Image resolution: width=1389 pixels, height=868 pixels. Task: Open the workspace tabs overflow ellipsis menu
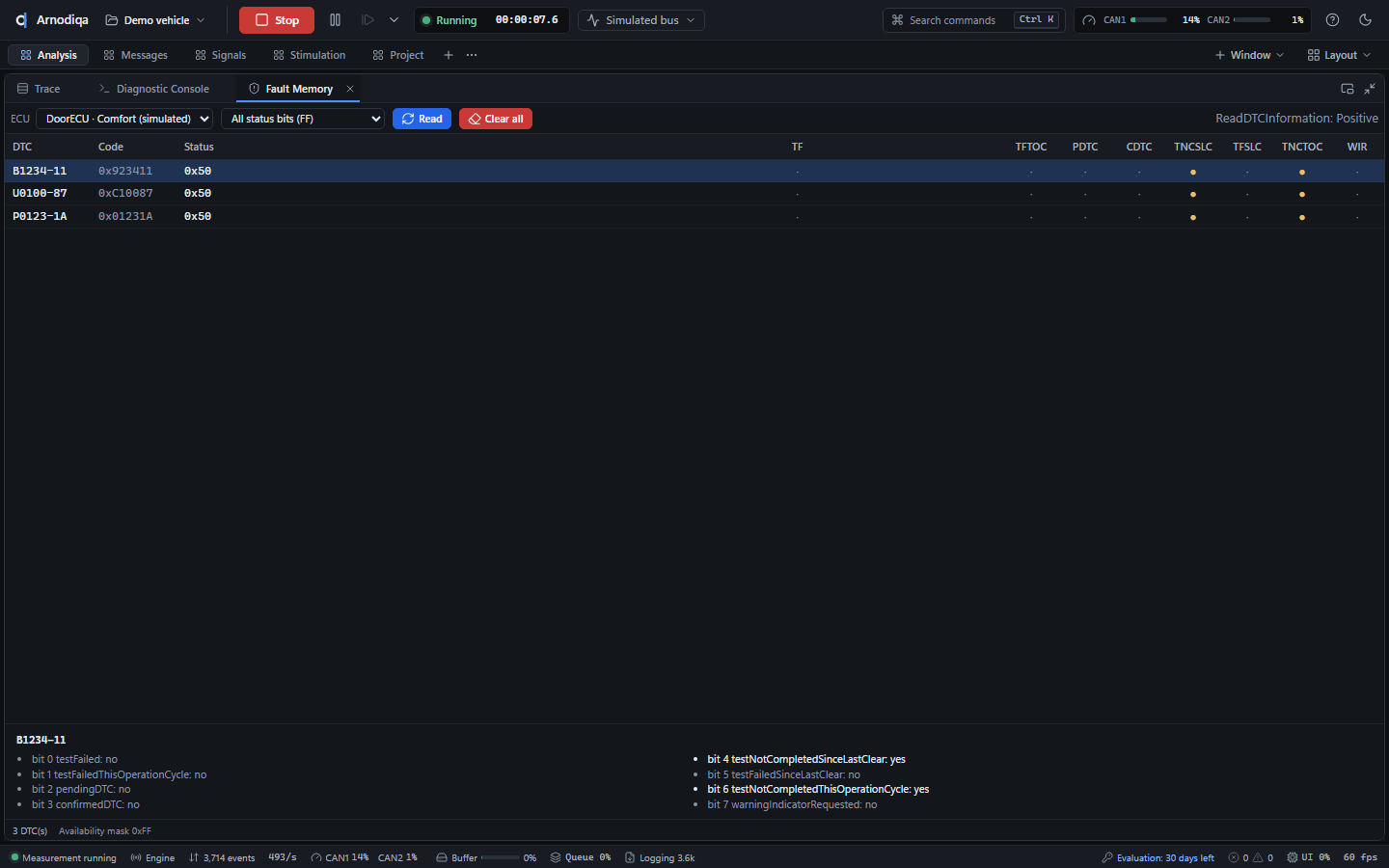472,55
